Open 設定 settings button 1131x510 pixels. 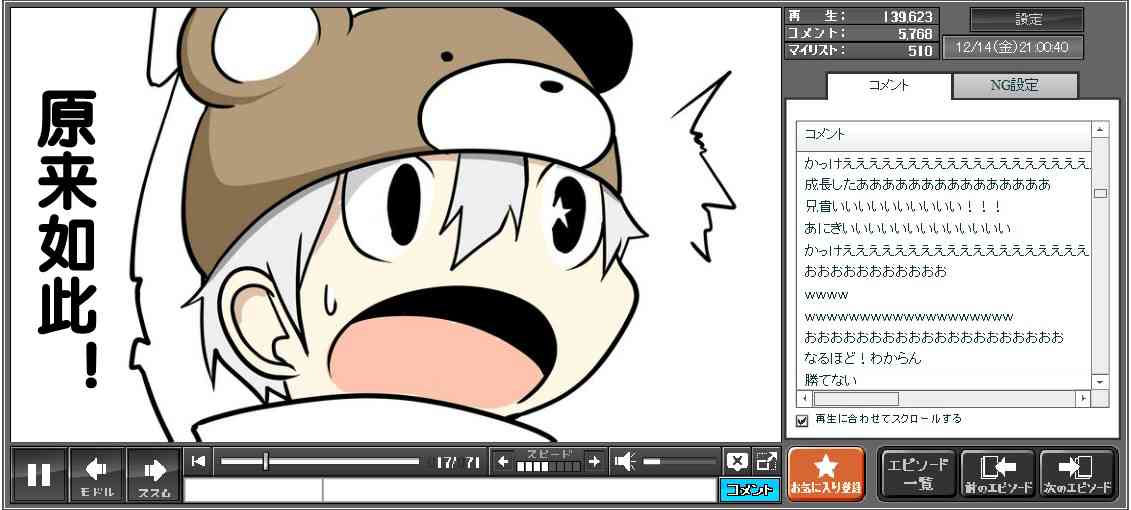coord(1027,20)
